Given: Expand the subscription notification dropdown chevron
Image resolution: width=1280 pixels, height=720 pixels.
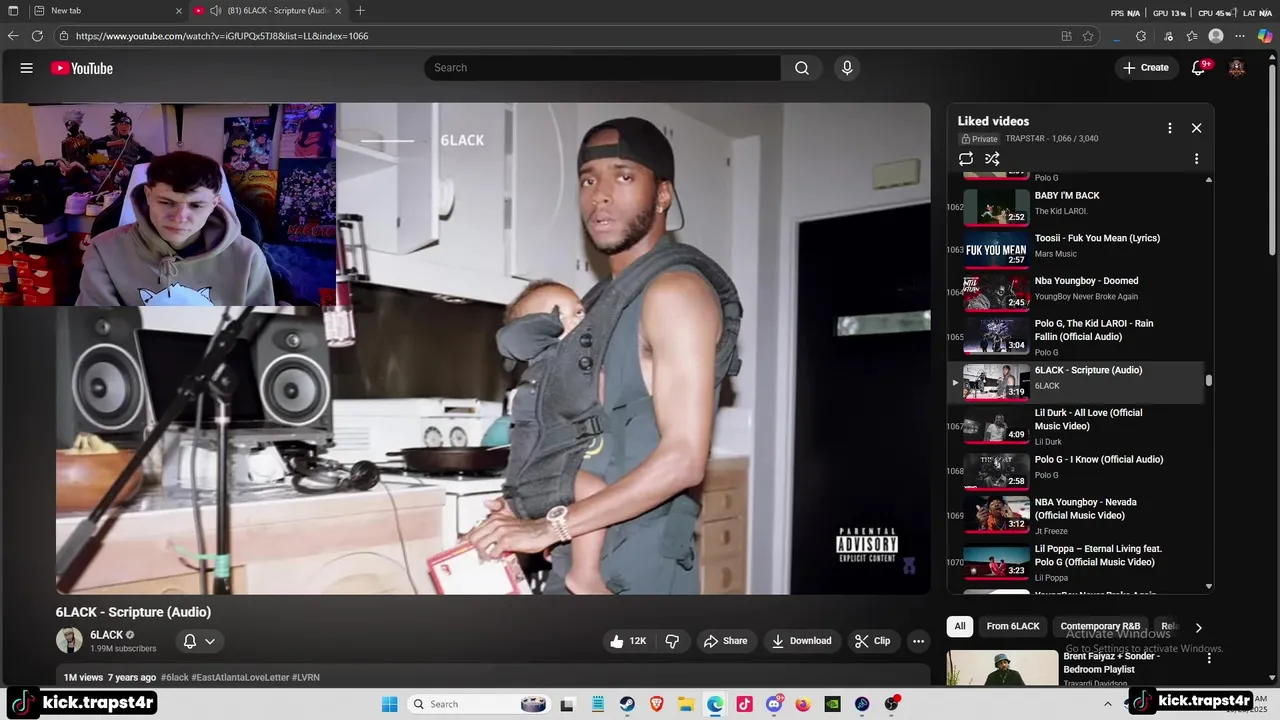Looking at the screenshot, I should pyautogui.click(x=210, y=641).
